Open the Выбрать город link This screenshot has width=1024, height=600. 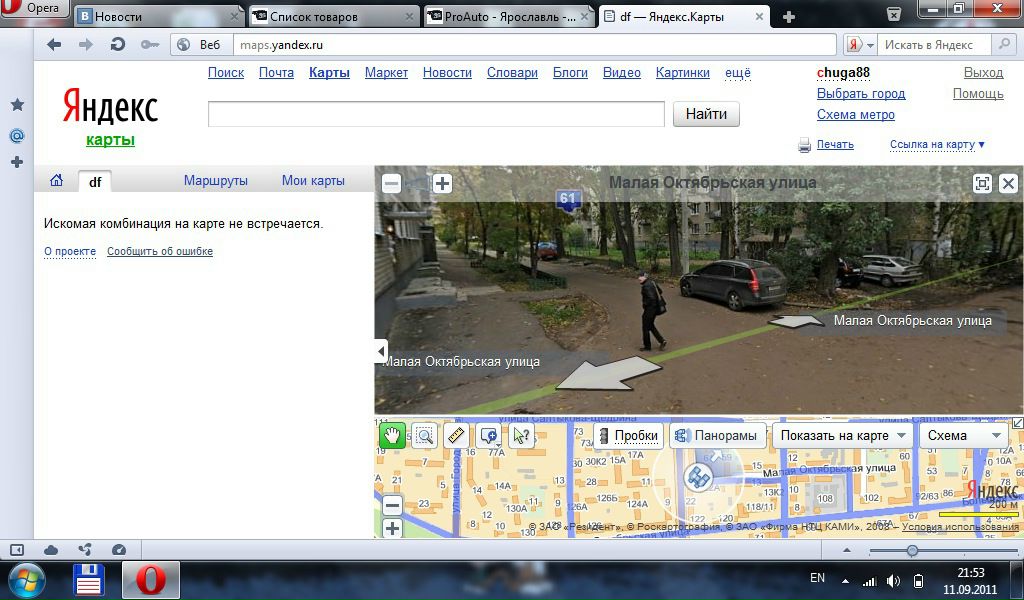point(860,94)
